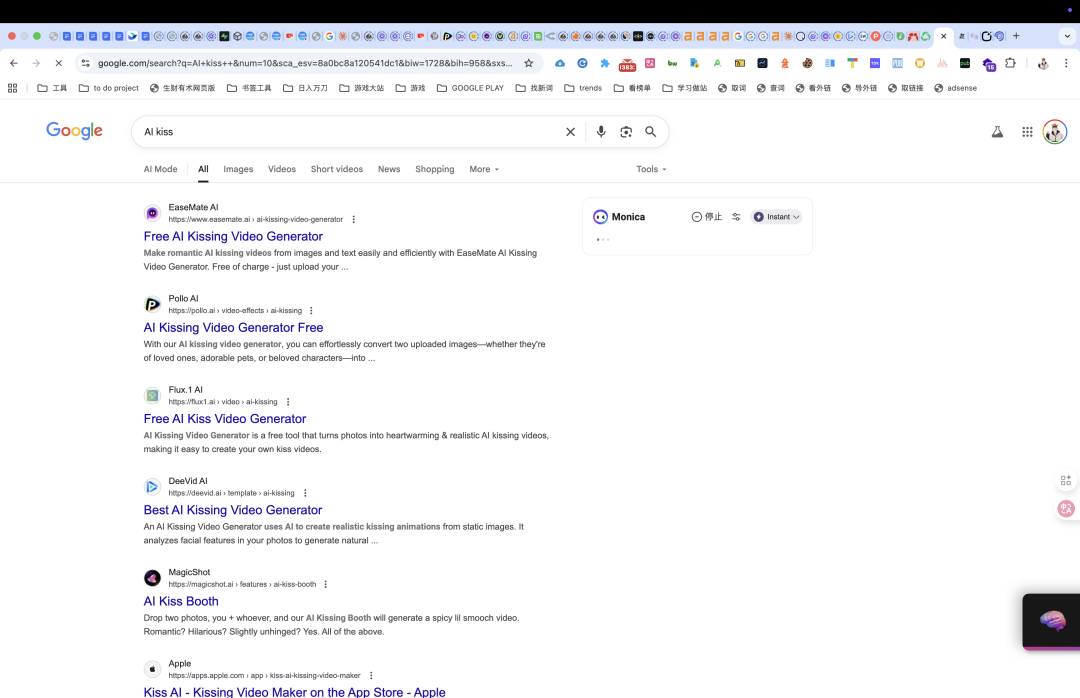Select the Images tab
This screenshot has width=1080, height=698.
238,169
